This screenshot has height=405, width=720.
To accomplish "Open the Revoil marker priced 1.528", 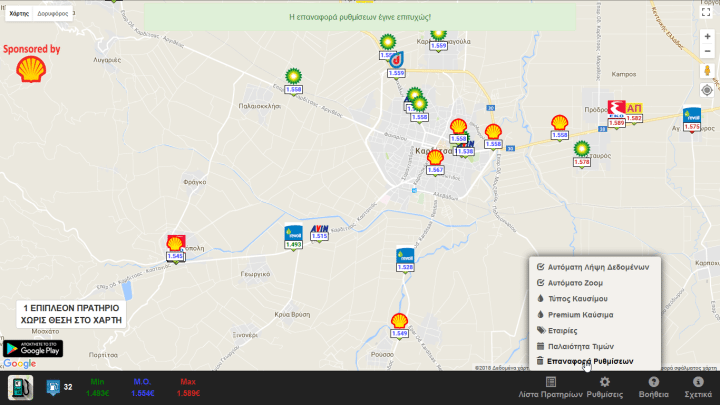I will click(x=405, y=260).
